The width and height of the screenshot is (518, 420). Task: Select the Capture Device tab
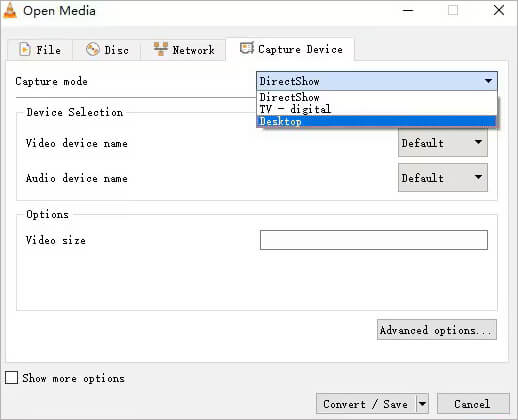tap(290, 49)
